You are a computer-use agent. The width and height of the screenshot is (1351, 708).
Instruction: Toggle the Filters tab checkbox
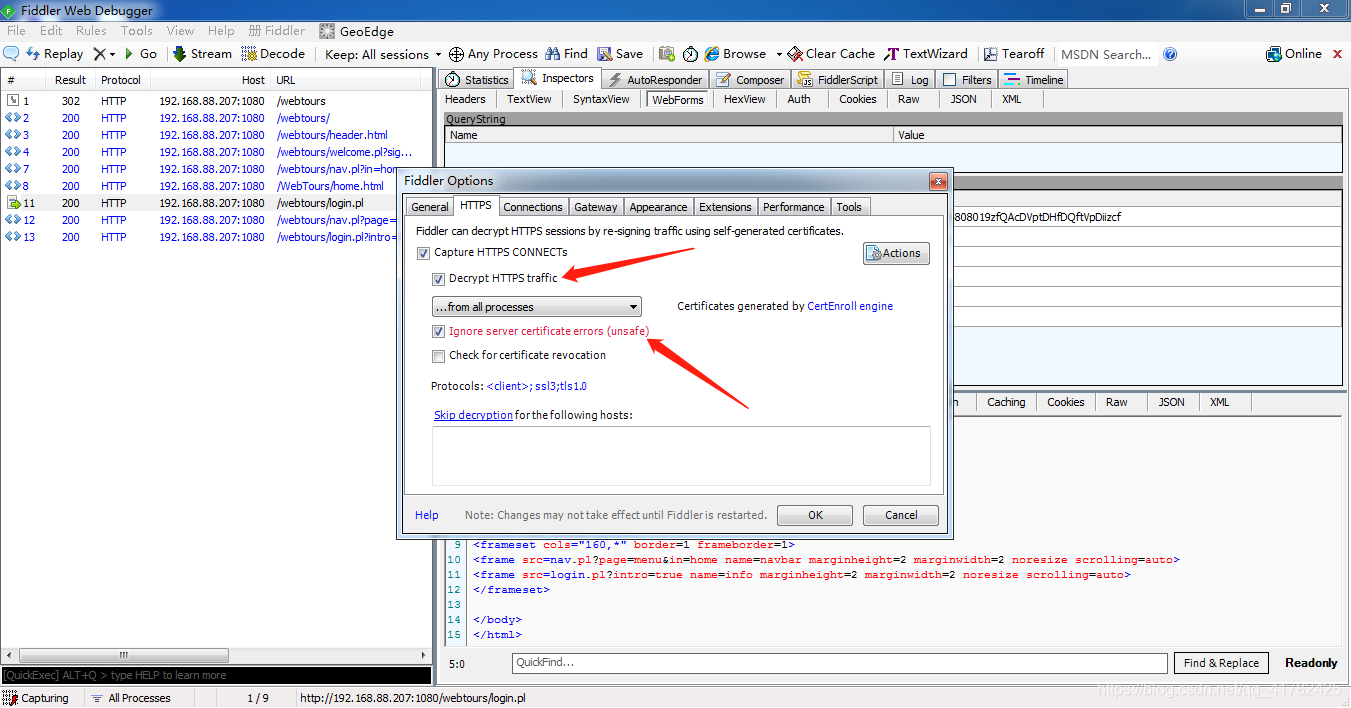pyautogui.click(x=949, y=80)
